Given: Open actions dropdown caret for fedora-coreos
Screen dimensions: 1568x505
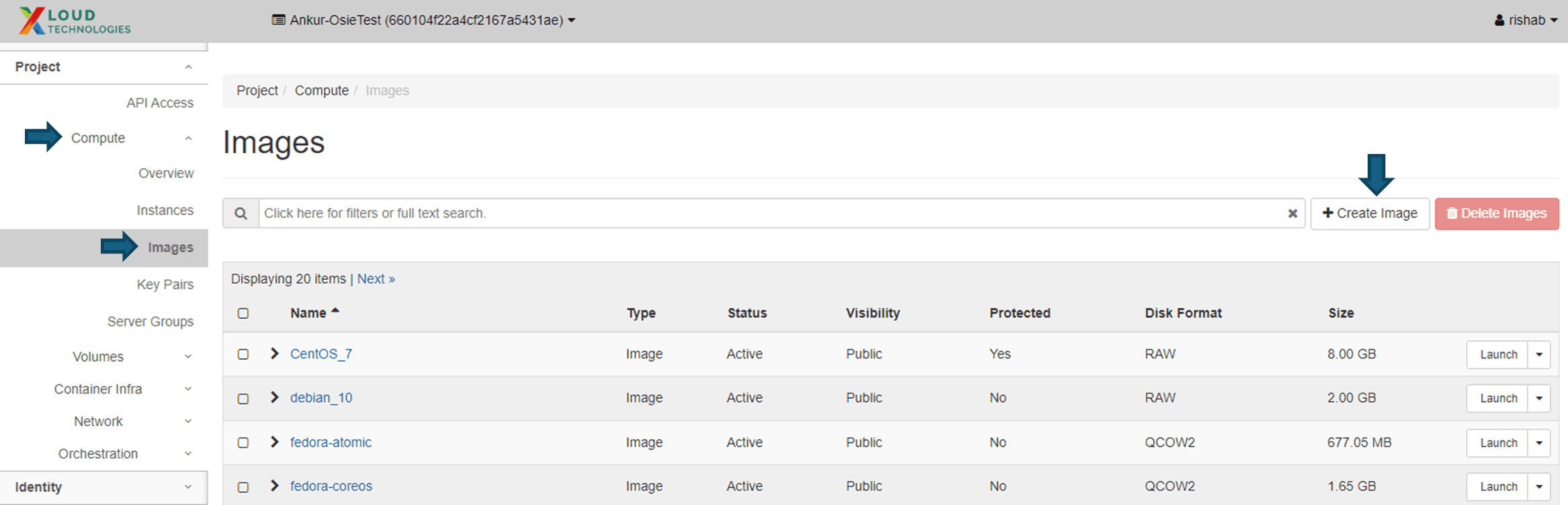Looking at the screenshot, I should (x=1539, y=486).
